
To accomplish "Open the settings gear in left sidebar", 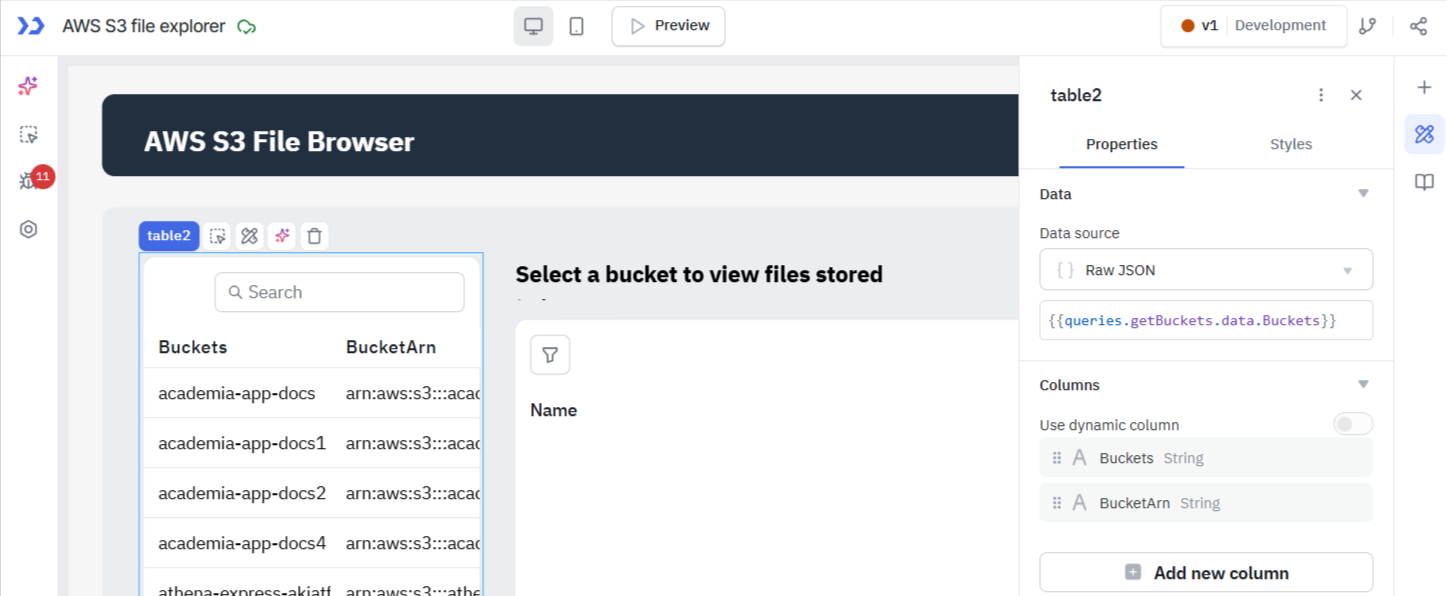I will click(x=28, y=229).
